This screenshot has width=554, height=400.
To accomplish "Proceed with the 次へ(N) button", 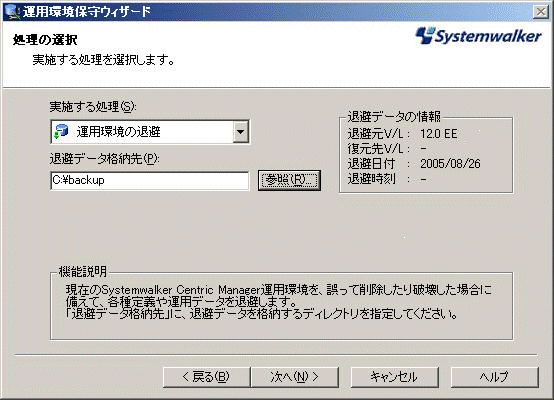I will 294,377.
